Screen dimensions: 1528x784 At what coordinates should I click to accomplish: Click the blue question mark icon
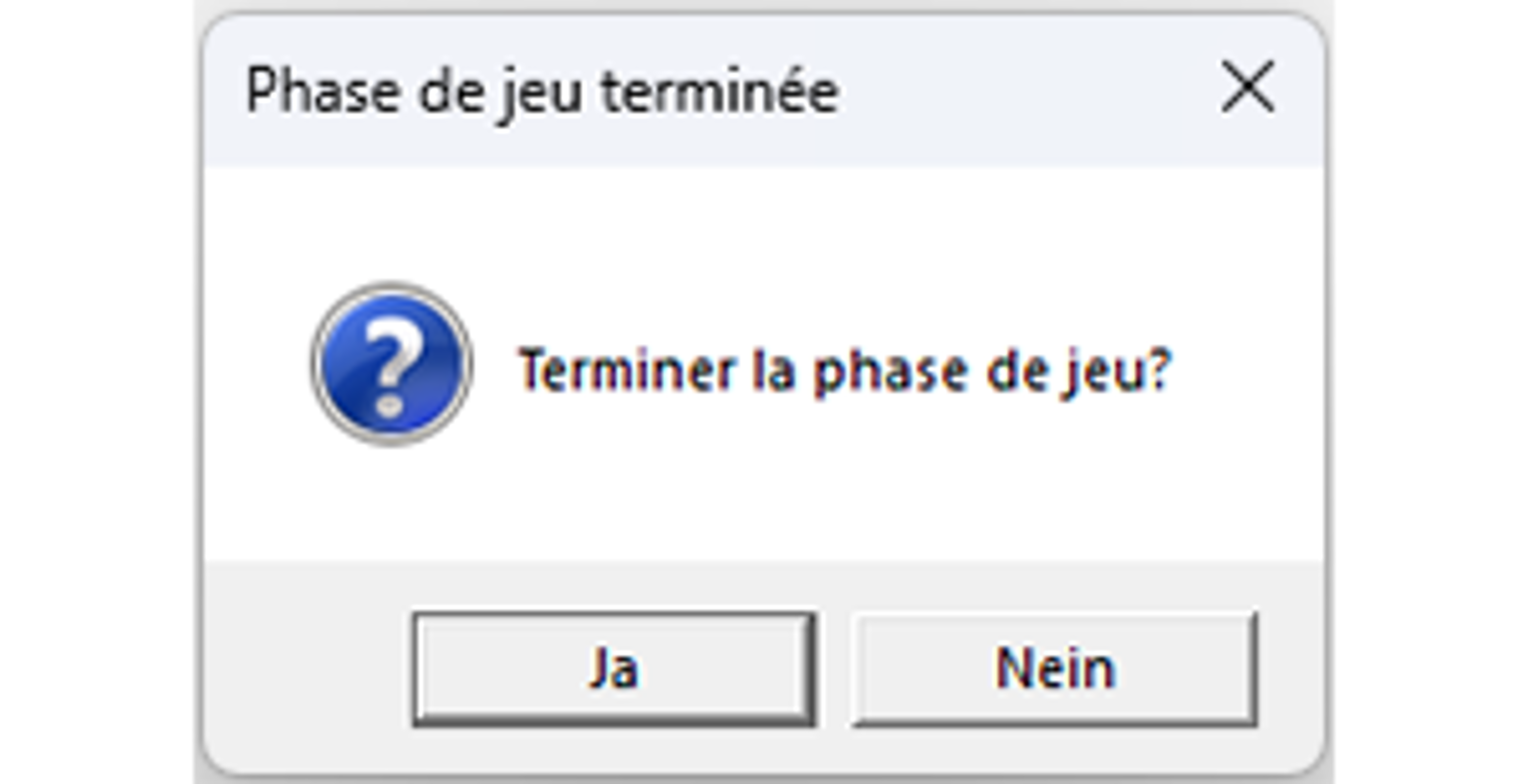tap(392, 363)
